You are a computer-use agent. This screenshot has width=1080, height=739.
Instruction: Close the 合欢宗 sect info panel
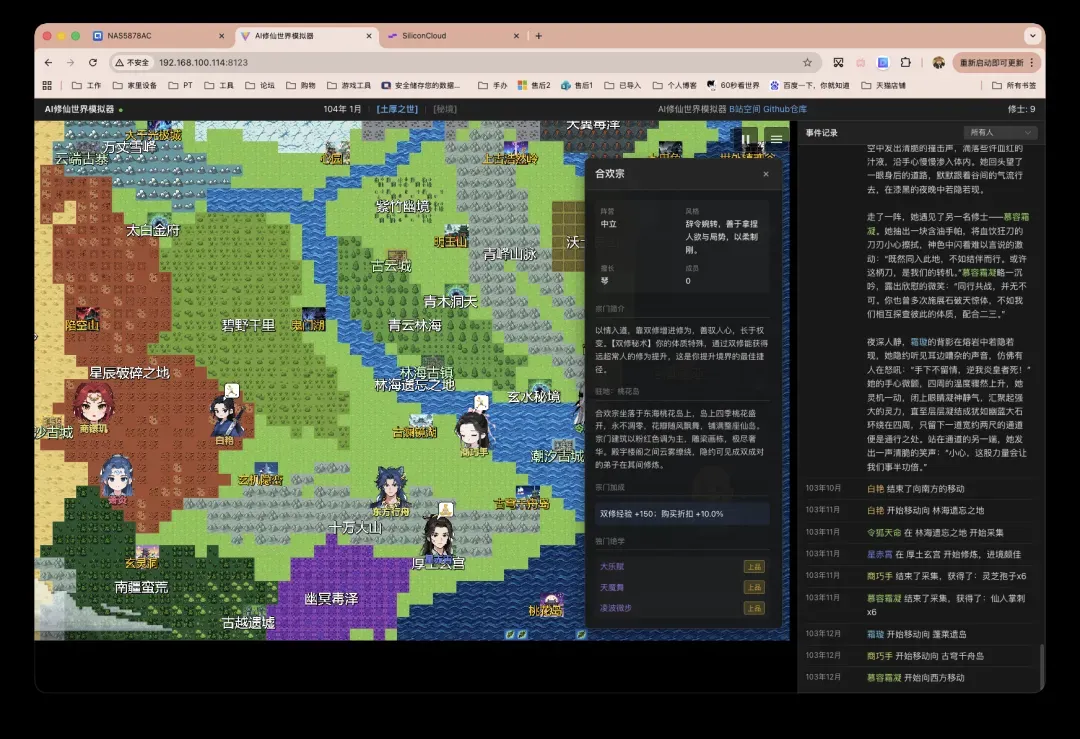[x=766, y=174]
